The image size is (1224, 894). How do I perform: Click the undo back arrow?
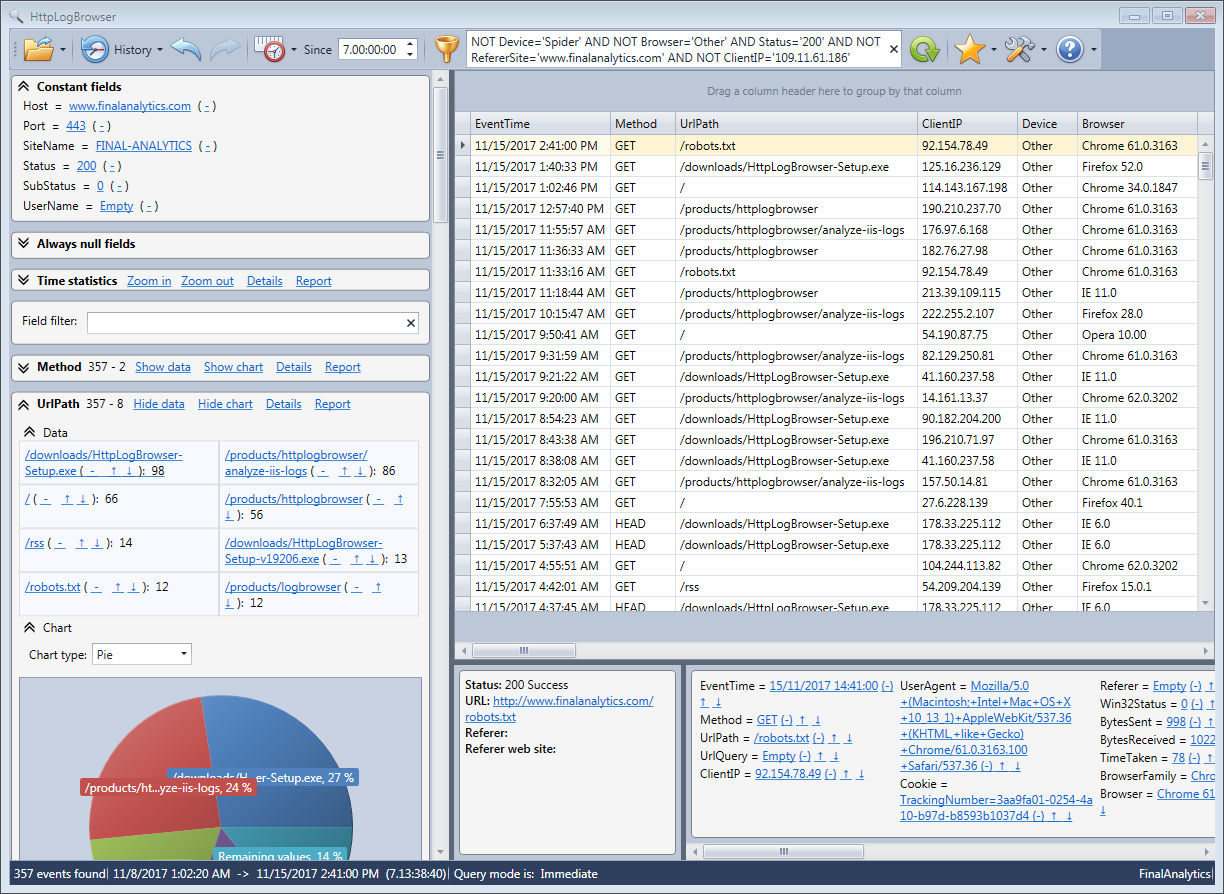tap(186, 49)
